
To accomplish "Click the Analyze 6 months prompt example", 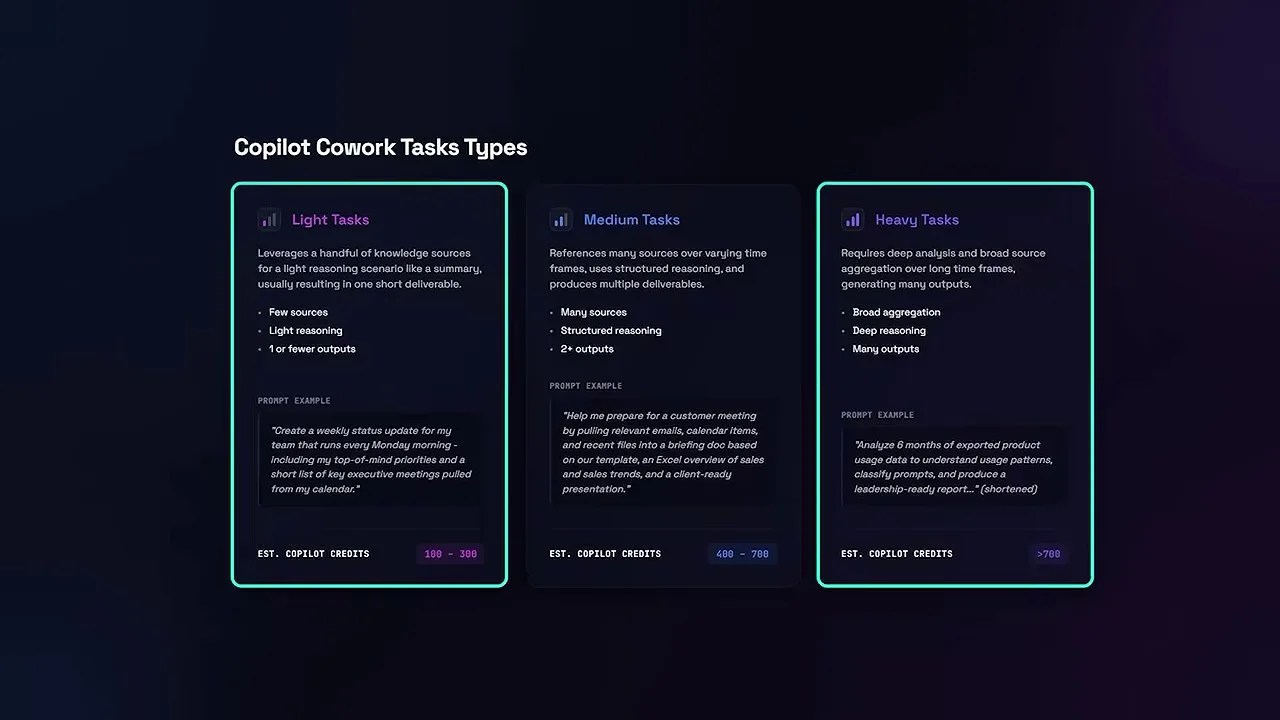I will 954,467.
